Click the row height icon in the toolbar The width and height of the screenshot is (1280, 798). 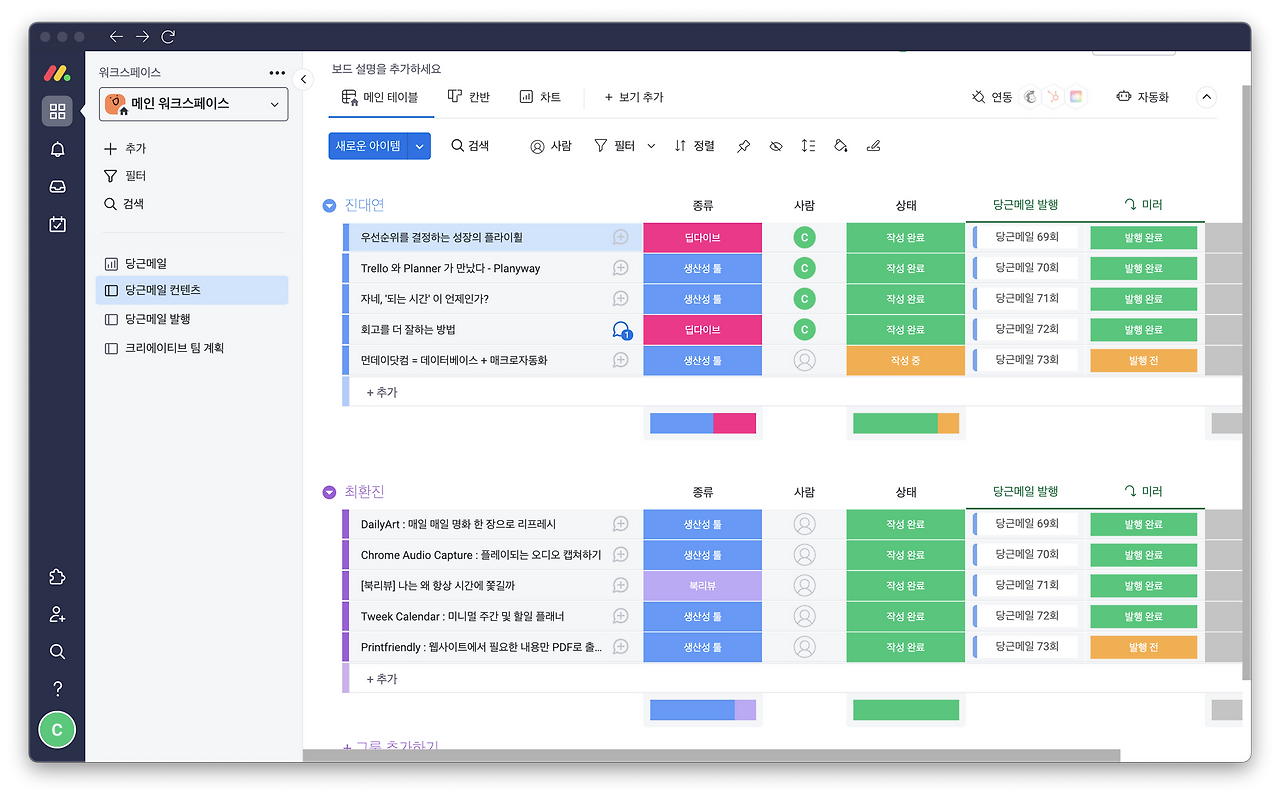pos(808,146)
